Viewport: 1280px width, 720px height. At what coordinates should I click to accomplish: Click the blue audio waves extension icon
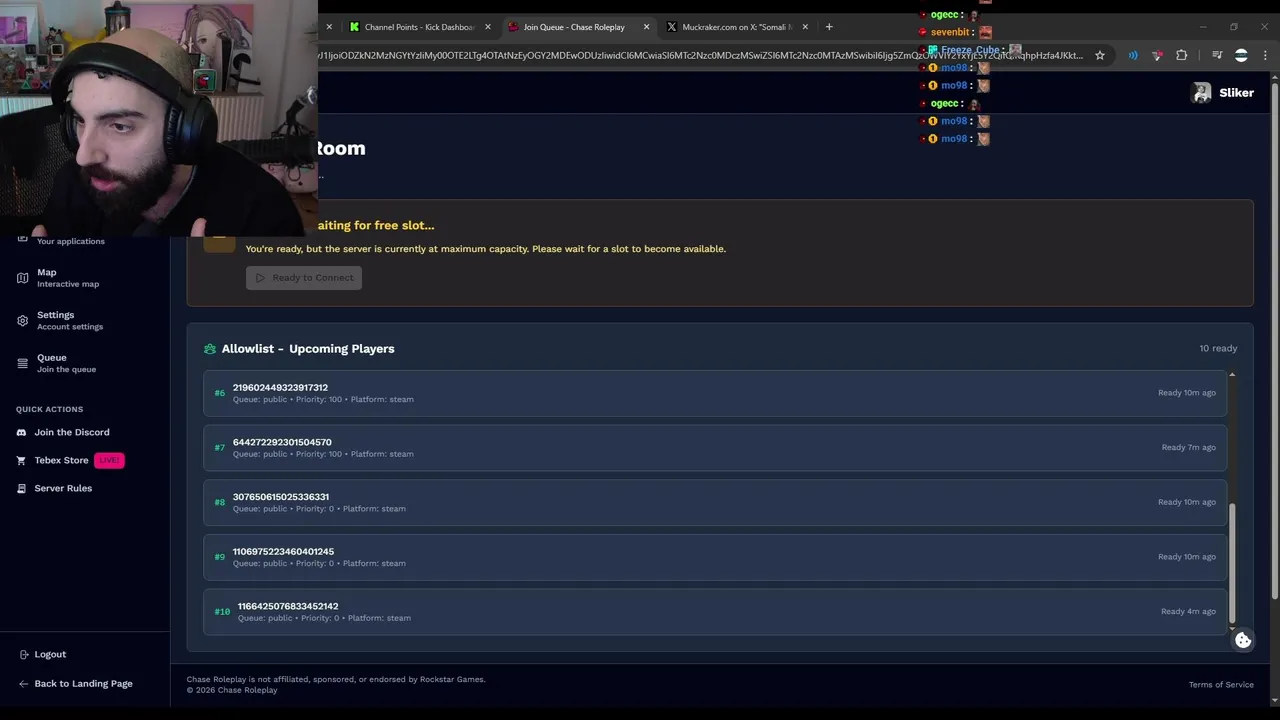pos(1133,56)
